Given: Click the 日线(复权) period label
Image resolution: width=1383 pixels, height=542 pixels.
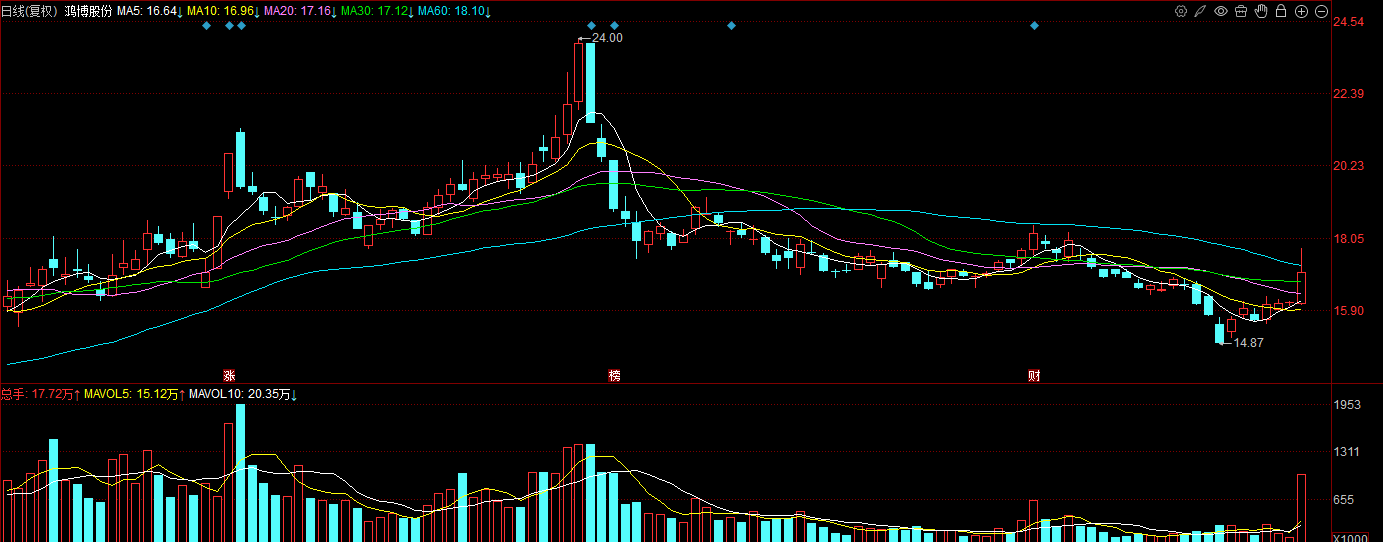Looking at the screenshot, I should [x=29, y=11].
